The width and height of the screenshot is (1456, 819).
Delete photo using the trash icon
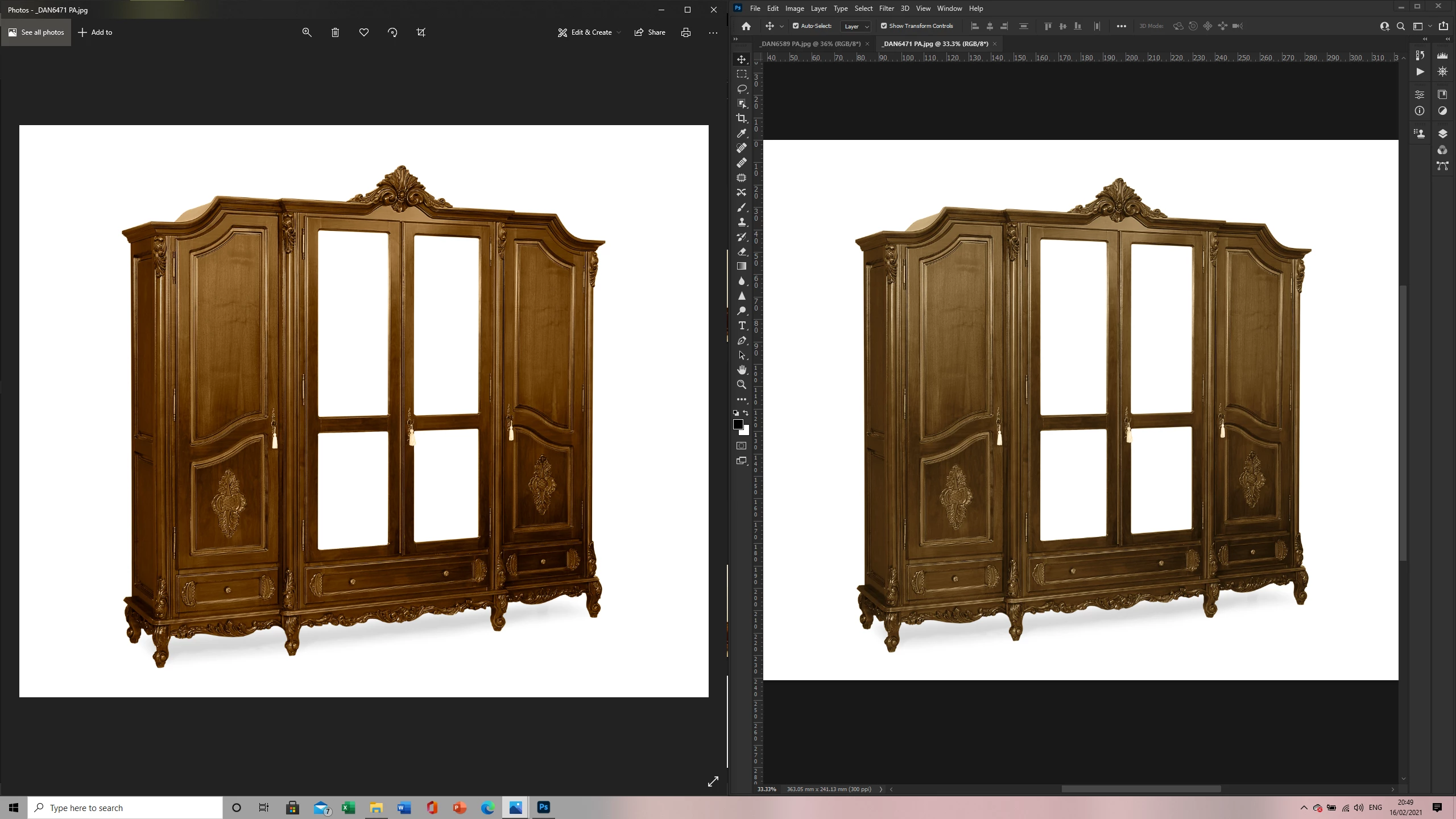(x=336, y=32)
